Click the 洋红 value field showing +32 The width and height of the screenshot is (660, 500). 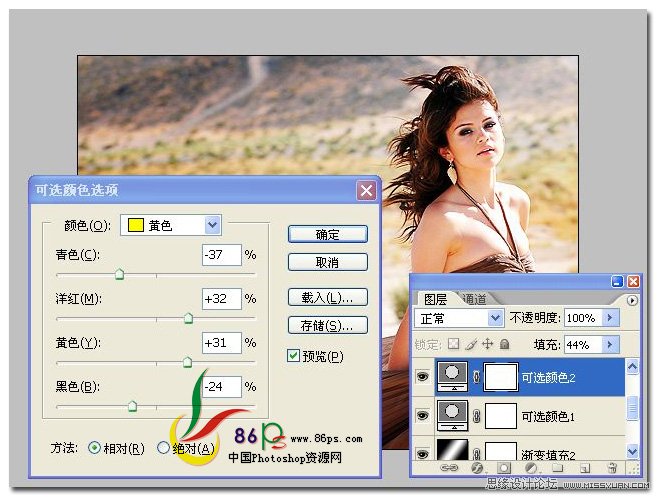pos(222,299)
